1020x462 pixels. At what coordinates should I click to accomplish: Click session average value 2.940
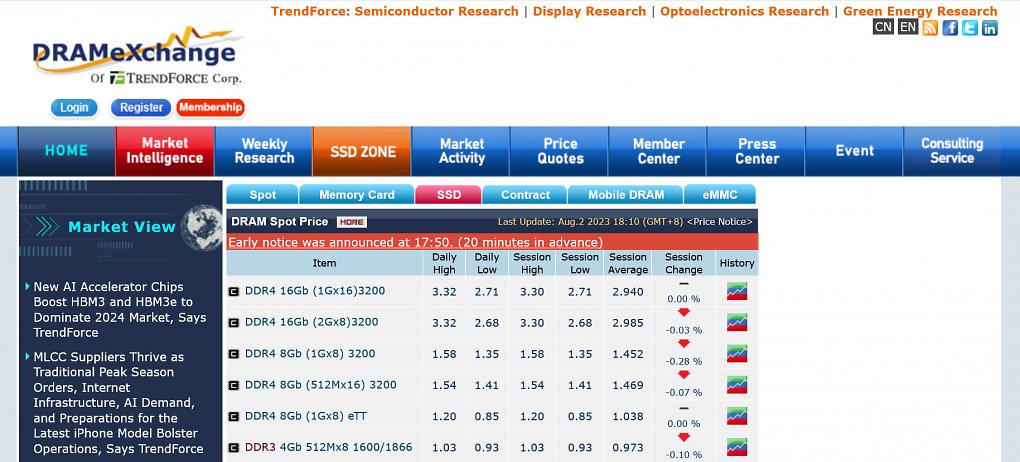pyautogui.click(x=628, y=292)
